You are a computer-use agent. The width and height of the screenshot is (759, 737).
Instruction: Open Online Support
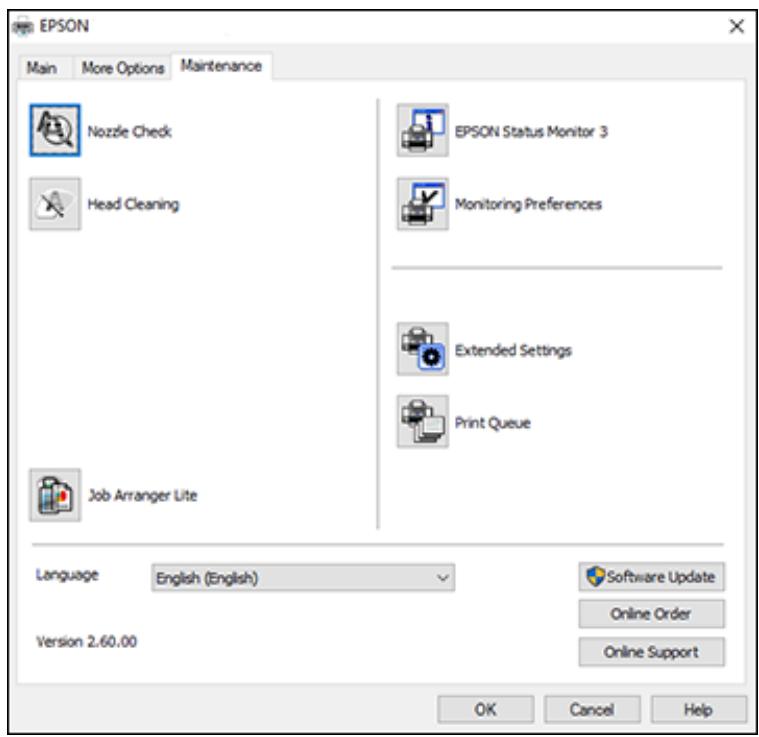click(652, 652)
